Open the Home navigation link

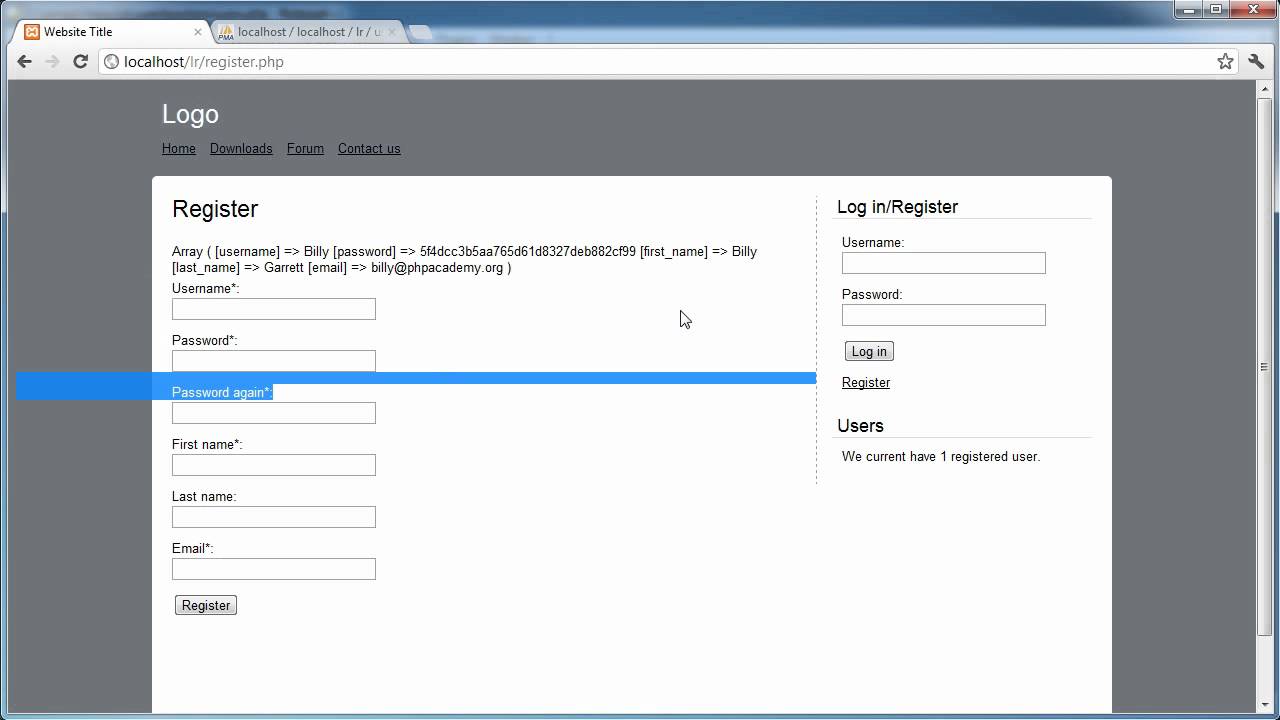point(179,149)
